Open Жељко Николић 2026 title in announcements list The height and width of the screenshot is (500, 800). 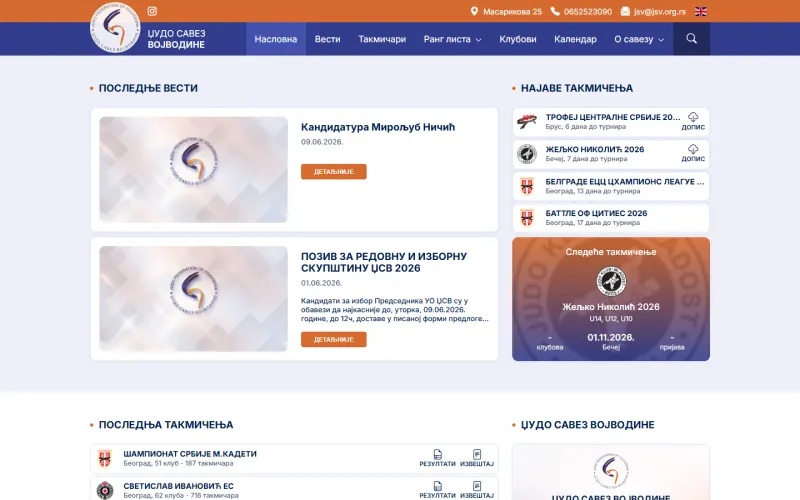(594, 149)
